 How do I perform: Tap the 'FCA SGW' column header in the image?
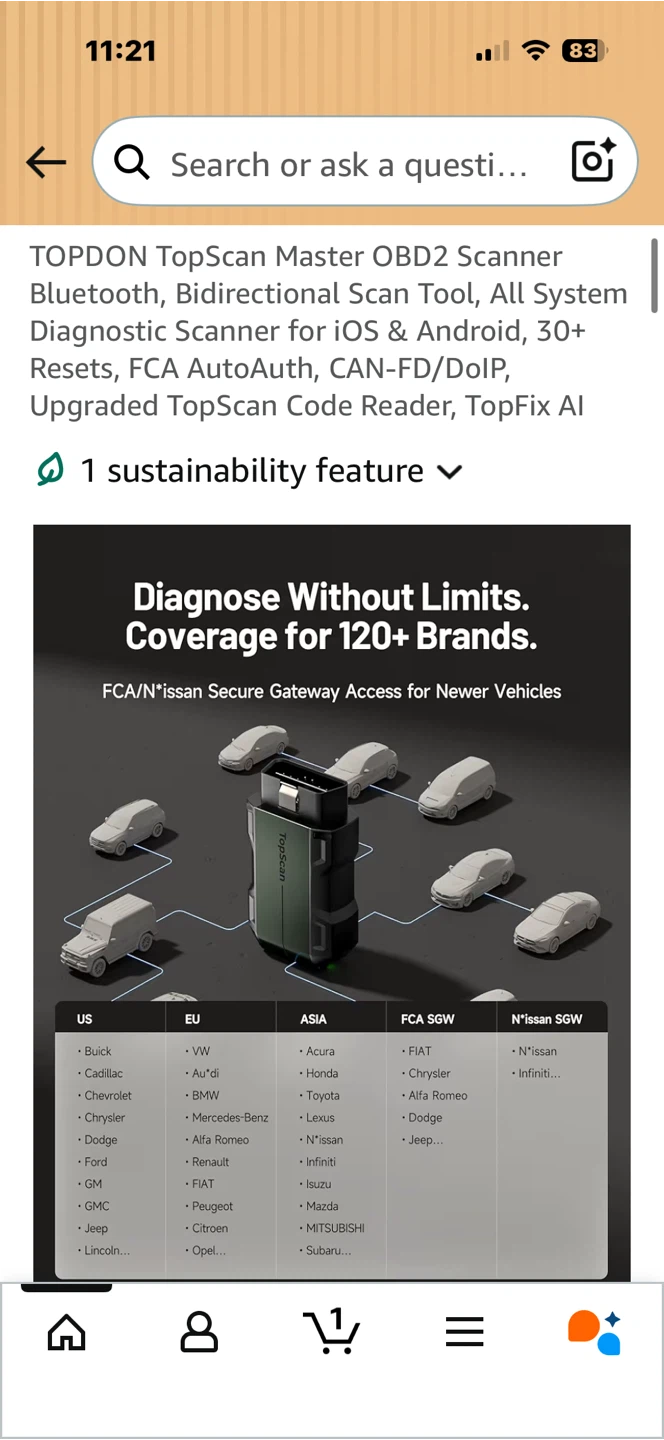click(x=428, y=1019)
